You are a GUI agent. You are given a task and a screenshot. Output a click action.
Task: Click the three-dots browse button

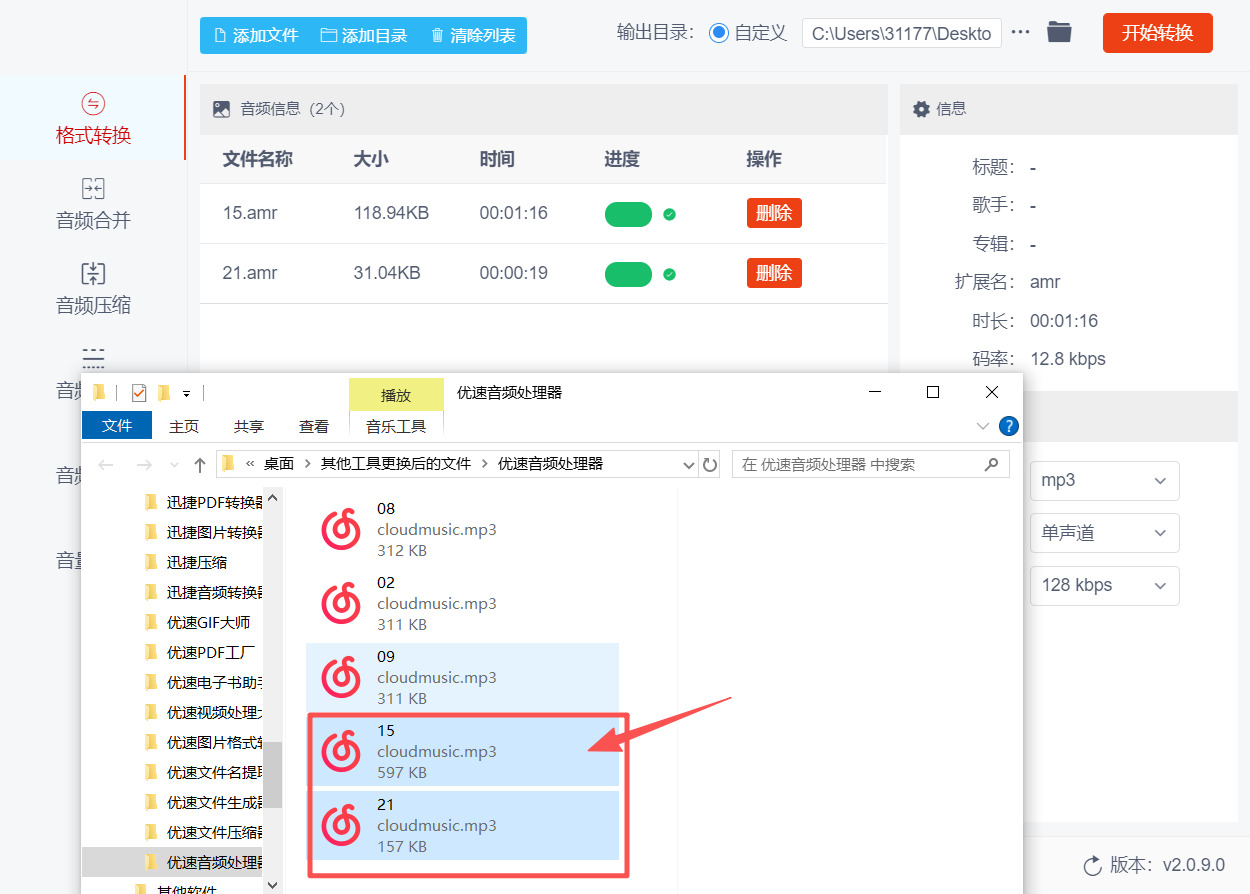(x=1020, y=32)
